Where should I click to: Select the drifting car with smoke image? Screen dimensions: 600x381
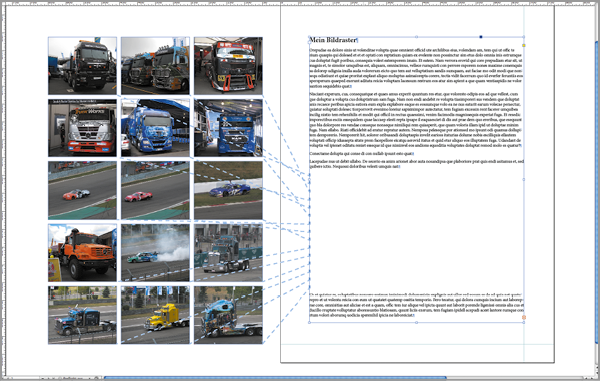coord(155,252)
